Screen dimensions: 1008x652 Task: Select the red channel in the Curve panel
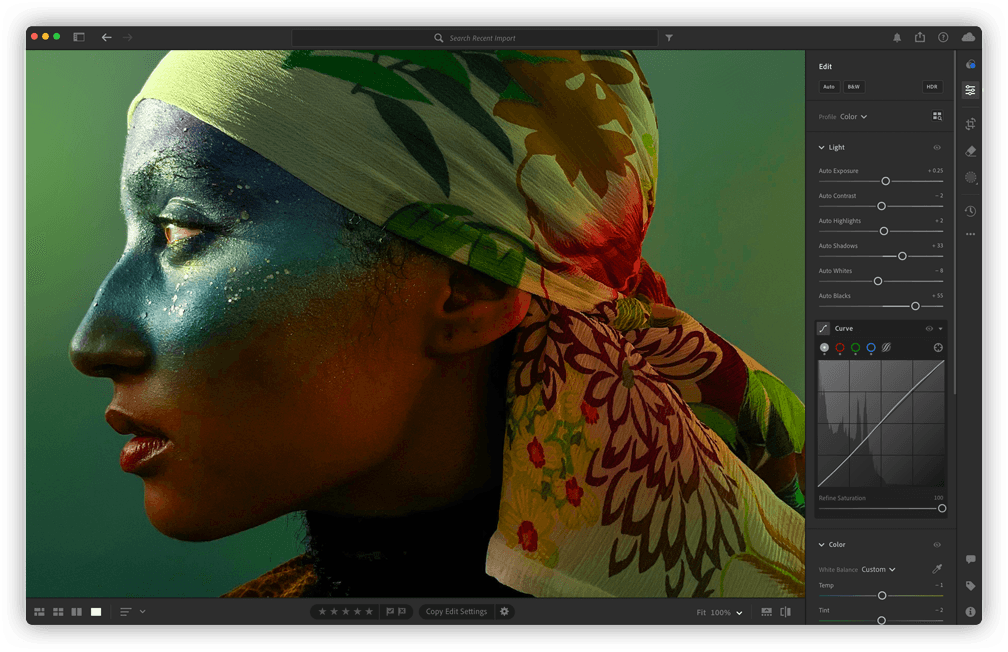coord(841,347)
